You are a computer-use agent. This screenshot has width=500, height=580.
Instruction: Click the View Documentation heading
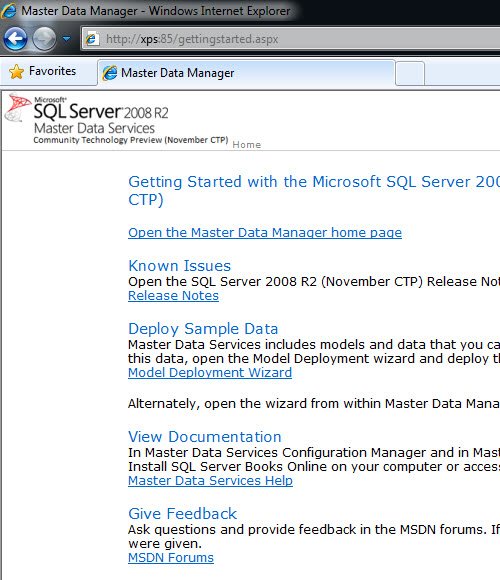(205, 437)
